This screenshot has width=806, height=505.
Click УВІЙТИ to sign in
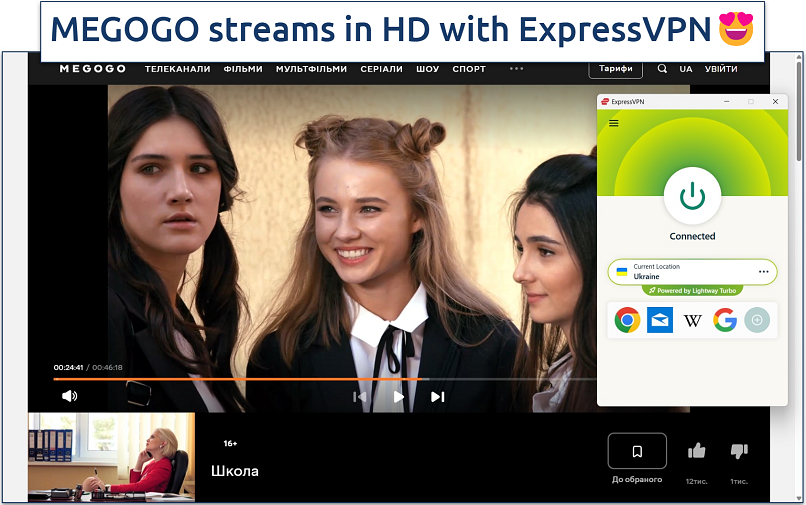point(721,69)
